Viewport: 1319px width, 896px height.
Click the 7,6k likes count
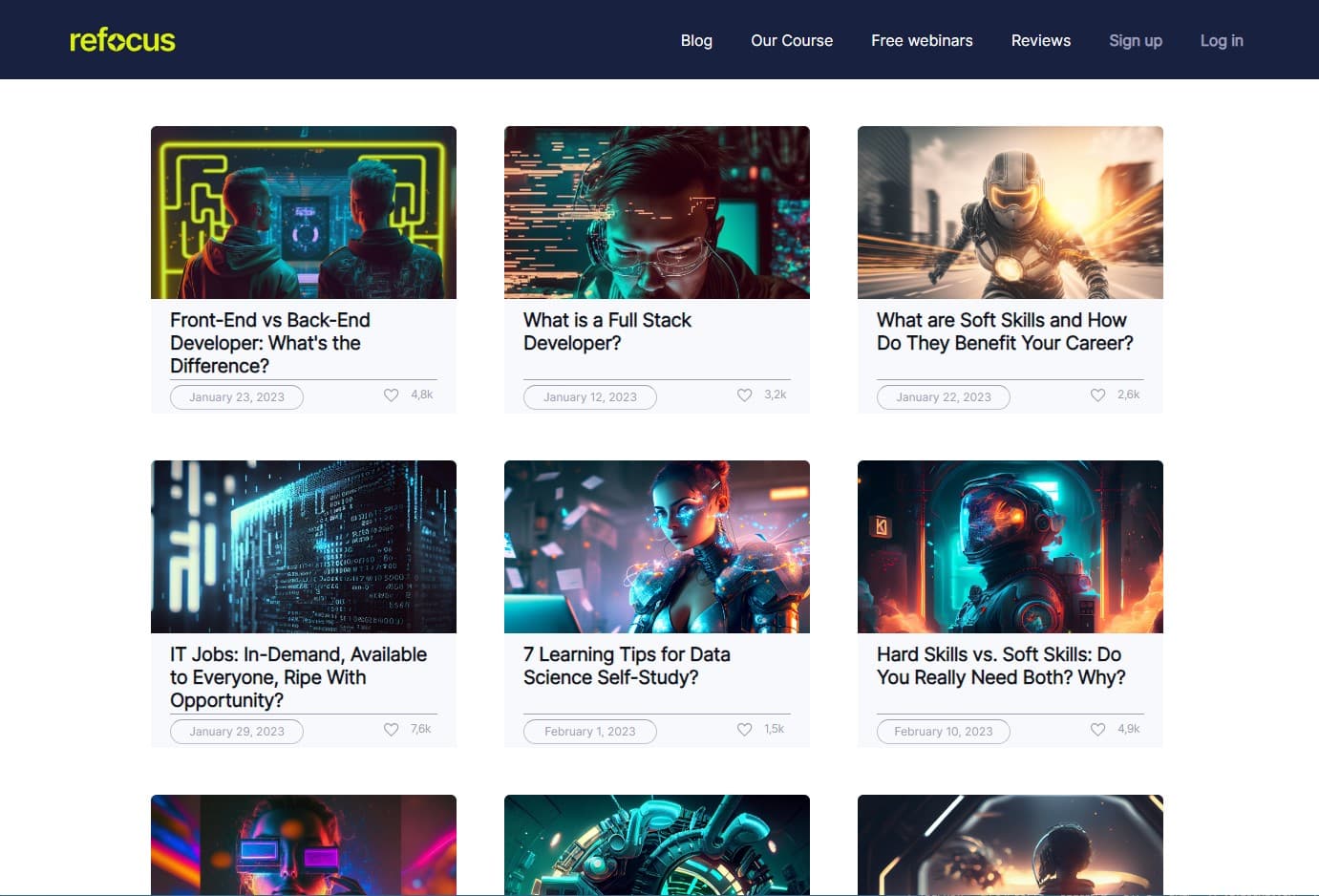421,729
